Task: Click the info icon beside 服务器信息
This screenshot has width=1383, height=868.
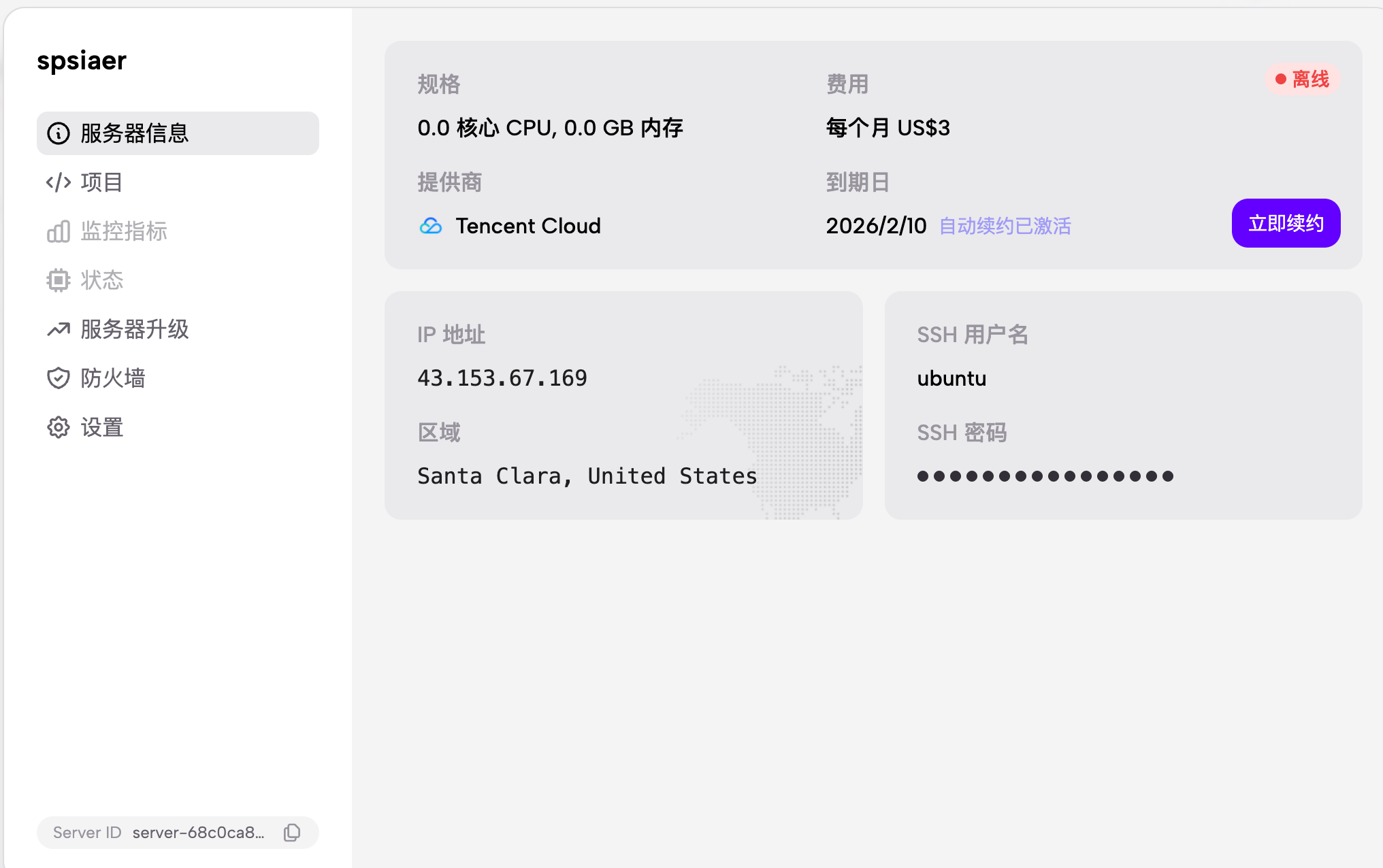Action: [x=59, y=133]
